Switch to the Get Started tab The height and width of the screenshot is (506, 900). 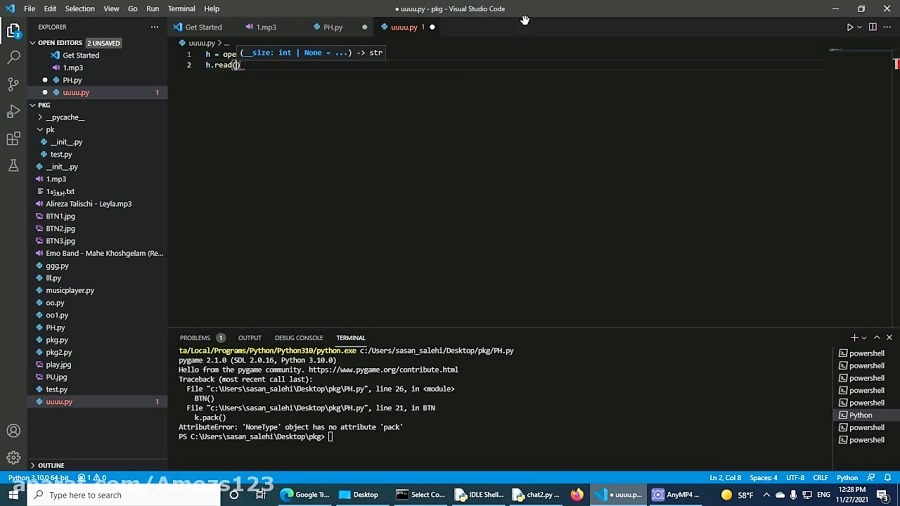(x=203, y=27)
